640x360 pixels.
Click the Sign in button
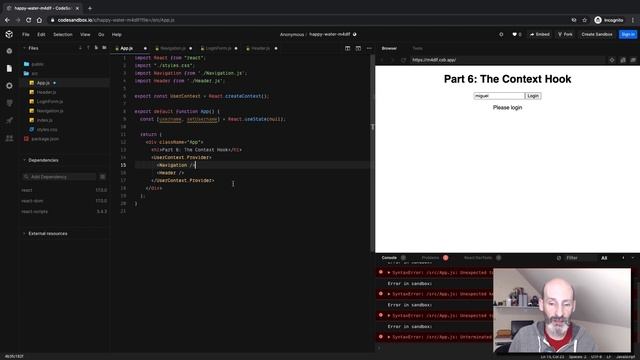click(x=628, y=35)
